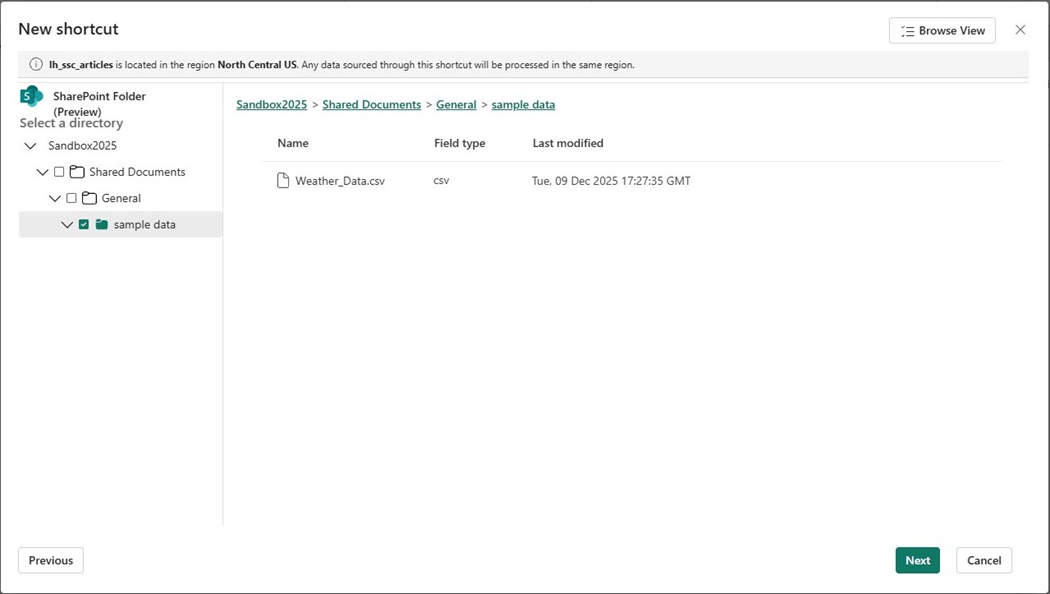Screen dimensions: 1050x594
Task: Collapse the Shared Documents chevron
Action: click(x=42, y=172)
